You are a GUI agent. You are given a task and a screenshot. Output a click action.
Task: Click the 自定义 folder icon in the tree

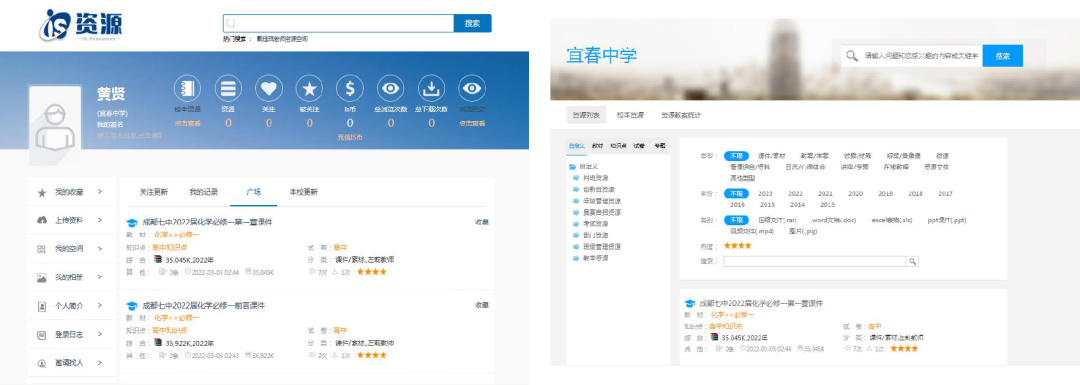coord(572,167)
